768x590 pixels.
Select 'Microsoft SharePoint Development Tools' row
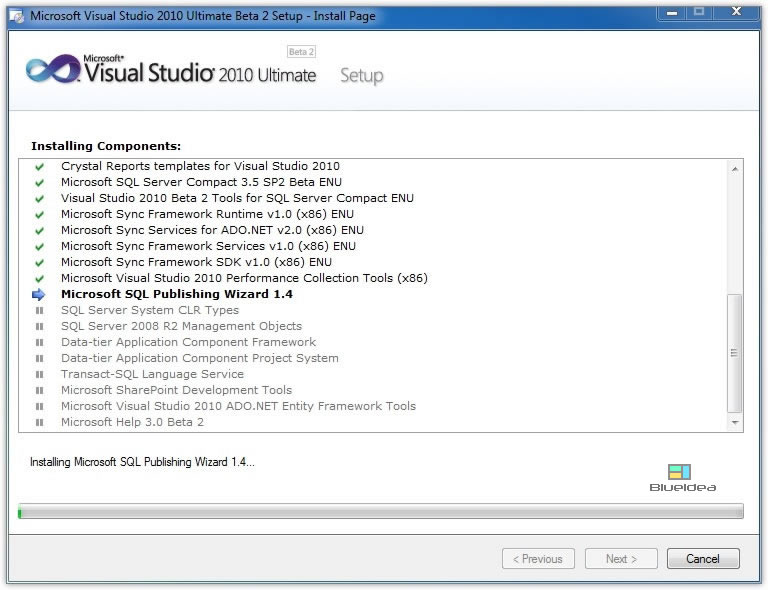pos(176,390)
